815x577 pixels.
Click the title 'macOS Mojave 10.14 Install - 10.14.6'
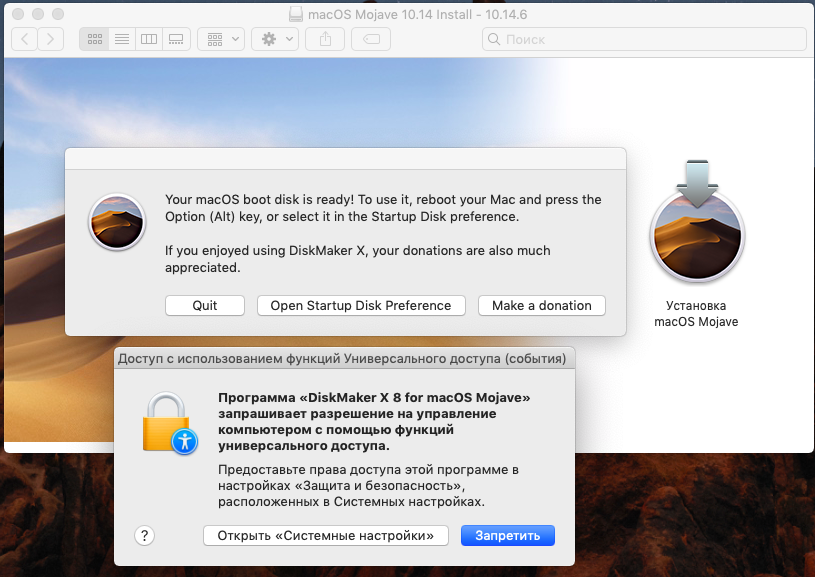coord(417,15)
